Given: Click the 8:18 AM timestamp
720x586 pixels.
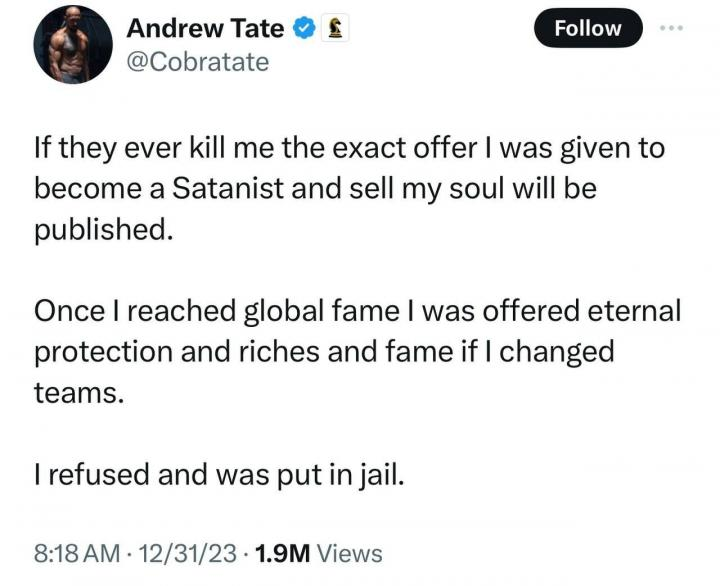Looking at the screenshot, I should [76, 552].
